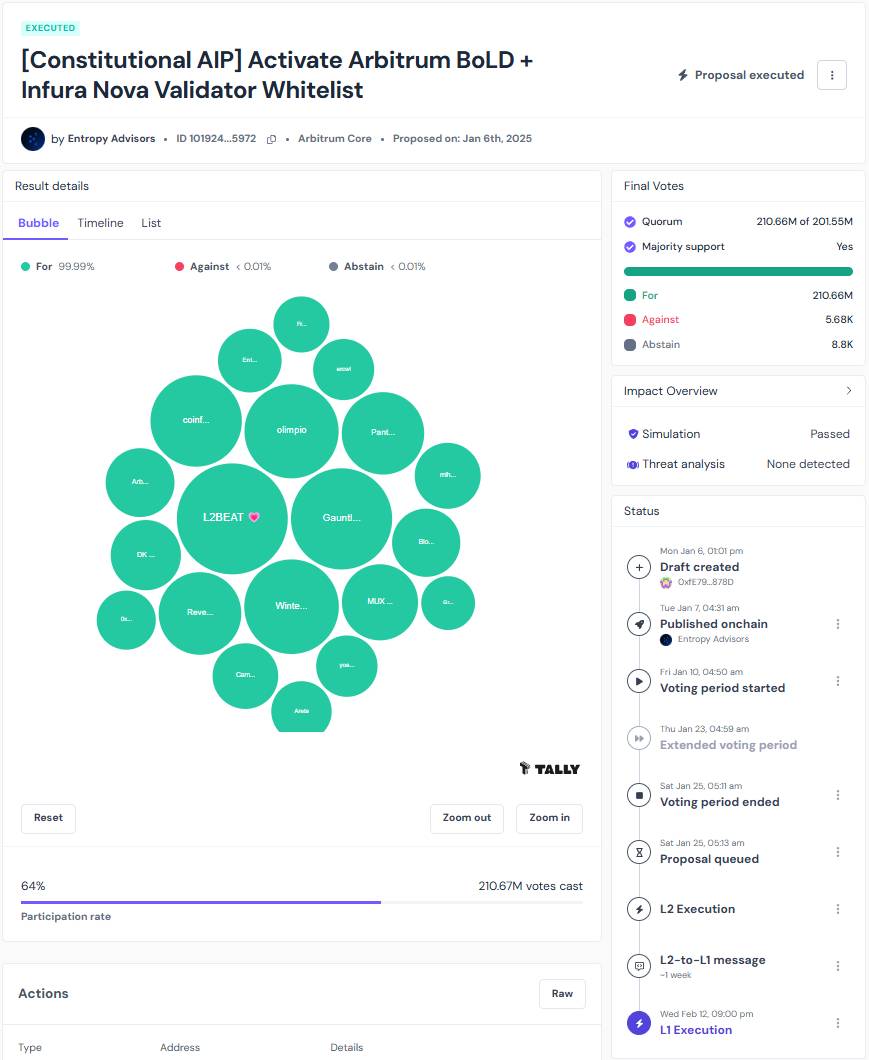The image size is (869, 1060).
Task: Click the gray Abstain legend dot
Action: point(333,266)
